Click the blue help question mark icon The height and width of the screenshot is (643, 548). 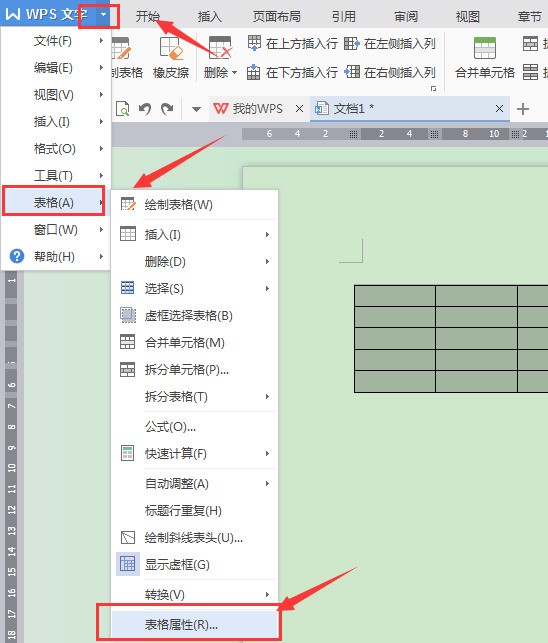coord(17,256)
